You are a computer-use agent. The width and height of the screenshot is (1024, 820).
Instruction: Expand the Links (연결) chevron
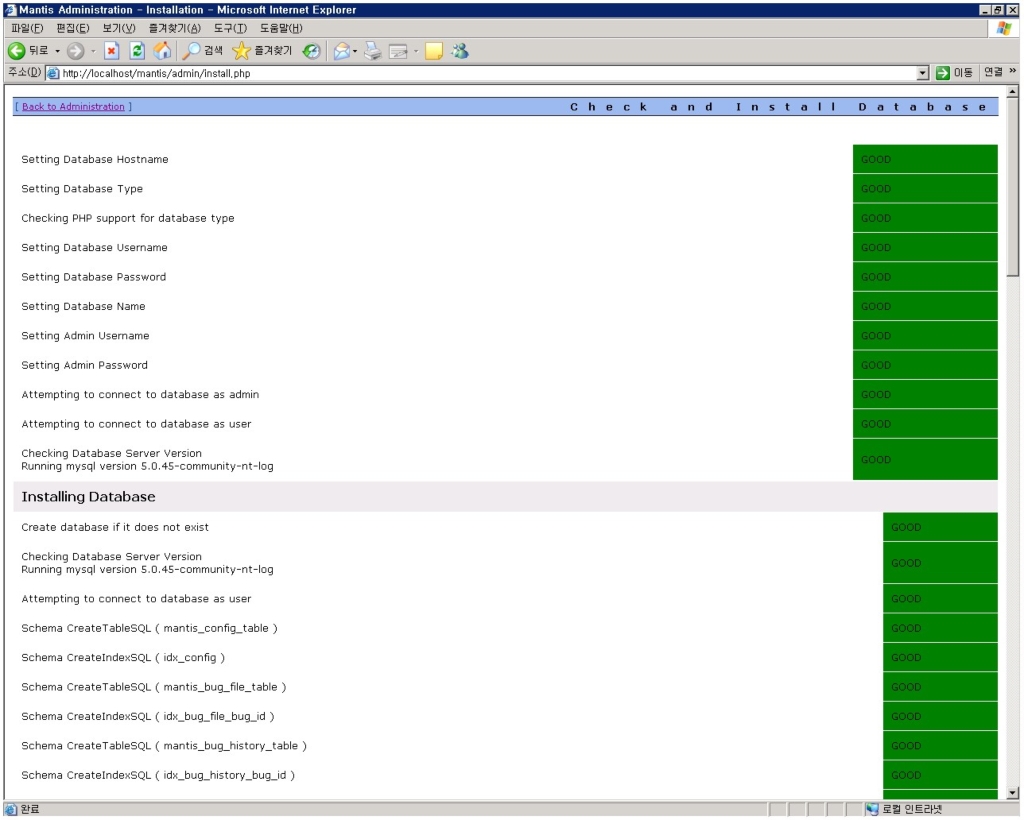point(1012,71)
